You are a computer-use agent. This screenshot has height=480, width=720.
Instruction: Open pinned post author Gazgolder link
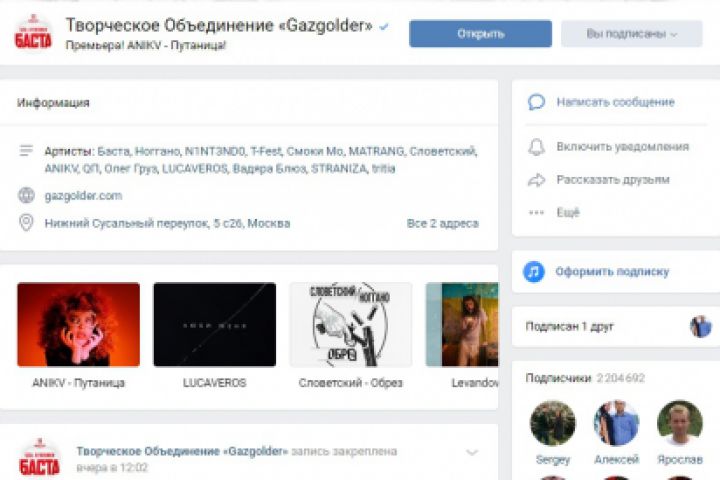[x=182, y=452]
